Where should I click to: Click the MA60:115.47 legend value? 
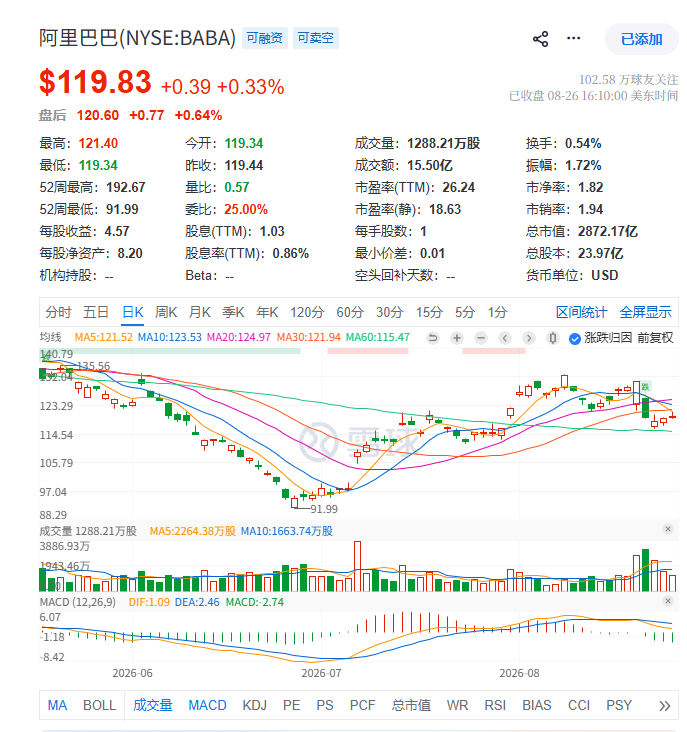coord(378,337)
